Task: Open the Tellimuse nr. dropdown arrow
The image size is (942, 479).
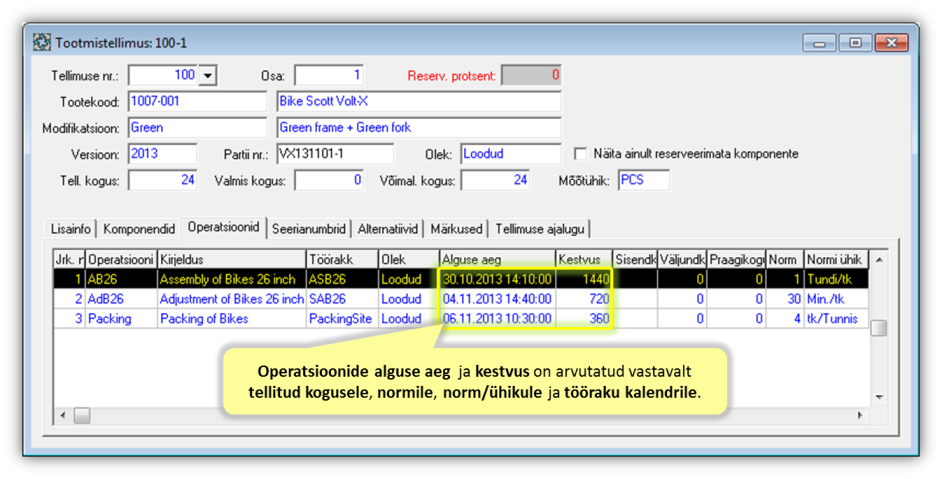Action: click(x=208, y=76)
